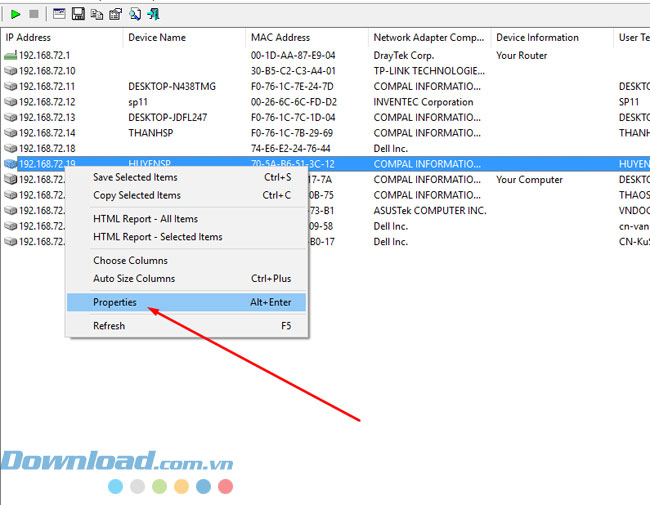Sort by Network Adapter Company column header
Viewport: 650px width, 505px height.
(430, 38)
